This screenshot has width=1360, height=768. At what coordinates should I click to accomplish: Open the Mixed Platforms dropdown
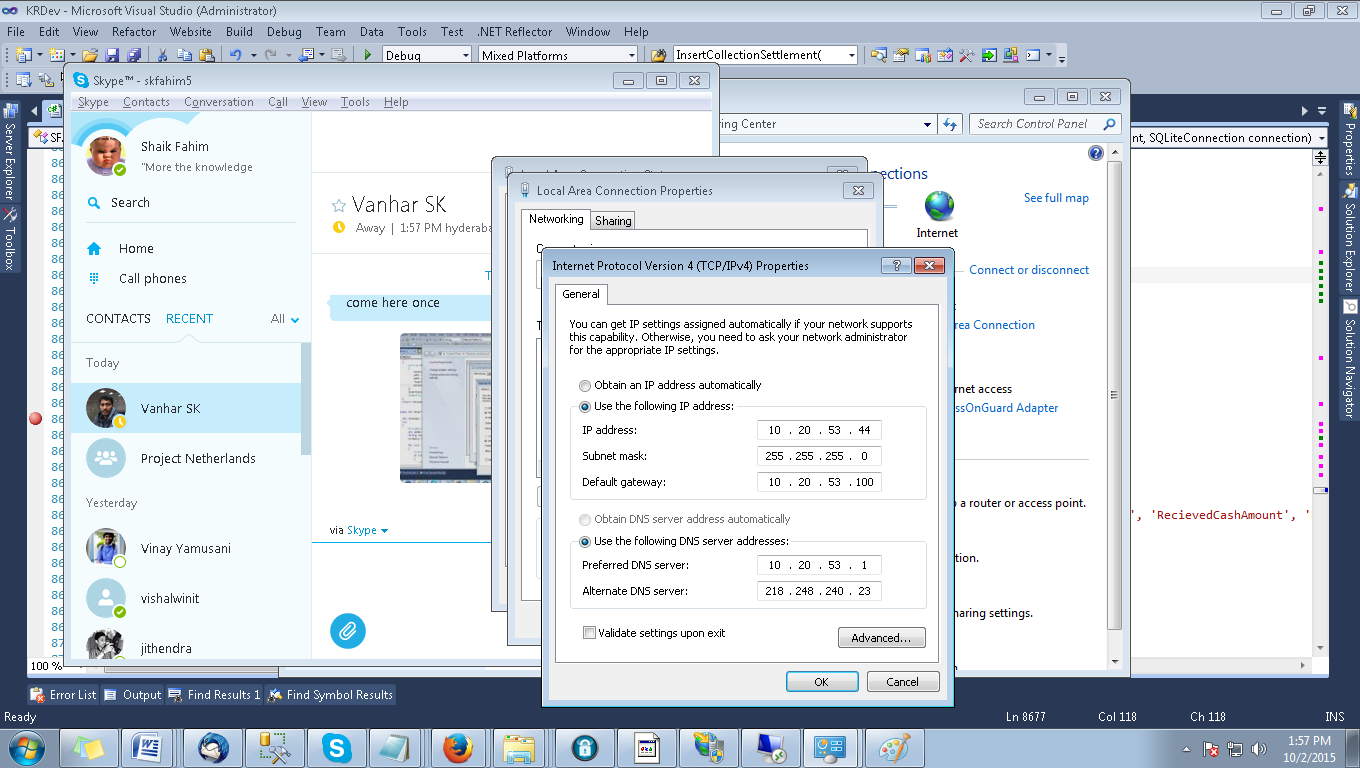point(630,55)
